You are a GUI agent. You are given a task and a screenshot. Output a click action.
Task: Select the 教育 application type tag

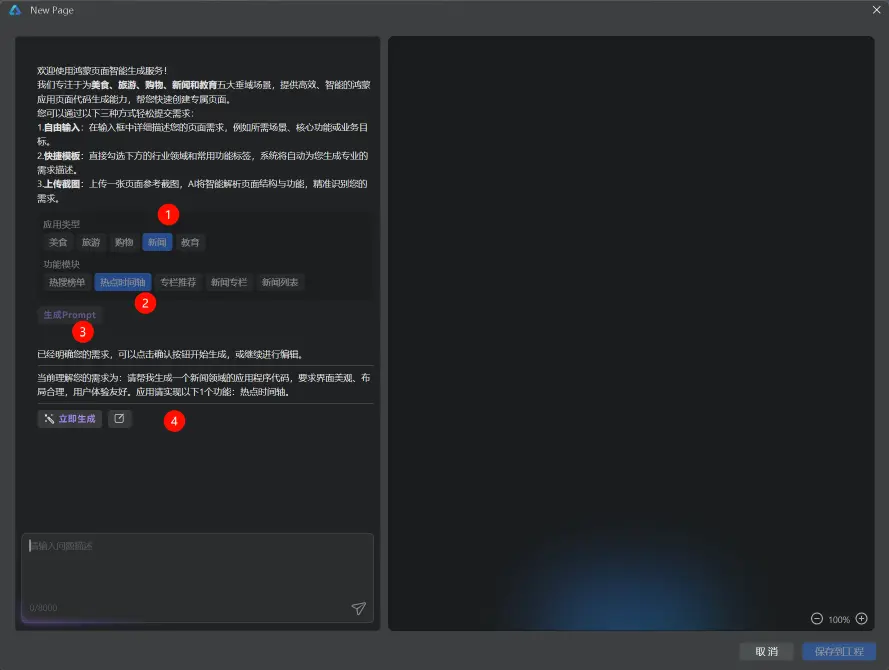[190, 242]
